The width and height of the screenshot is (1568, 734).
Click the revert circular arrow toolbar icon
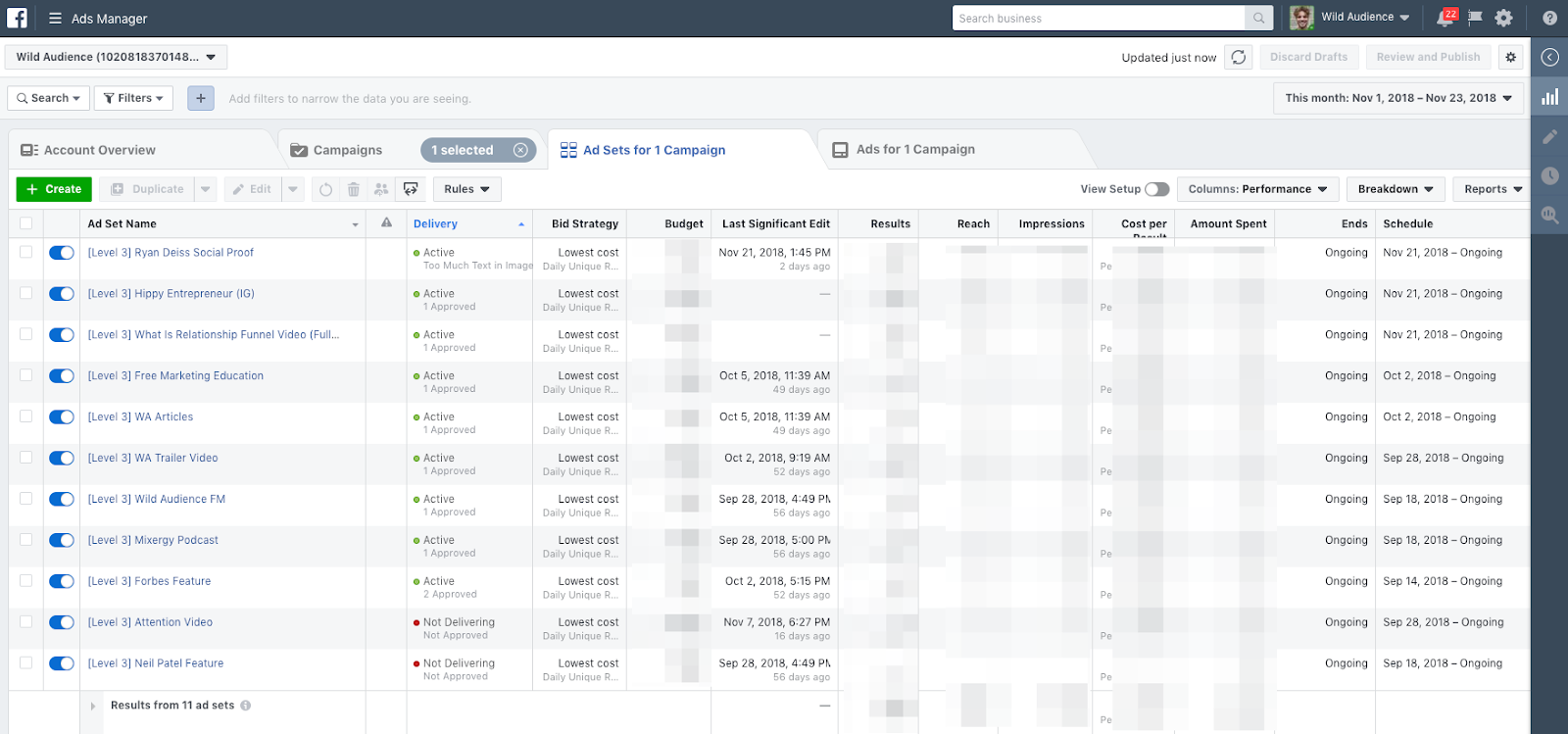pyautogui.click(x=325, y=189)
